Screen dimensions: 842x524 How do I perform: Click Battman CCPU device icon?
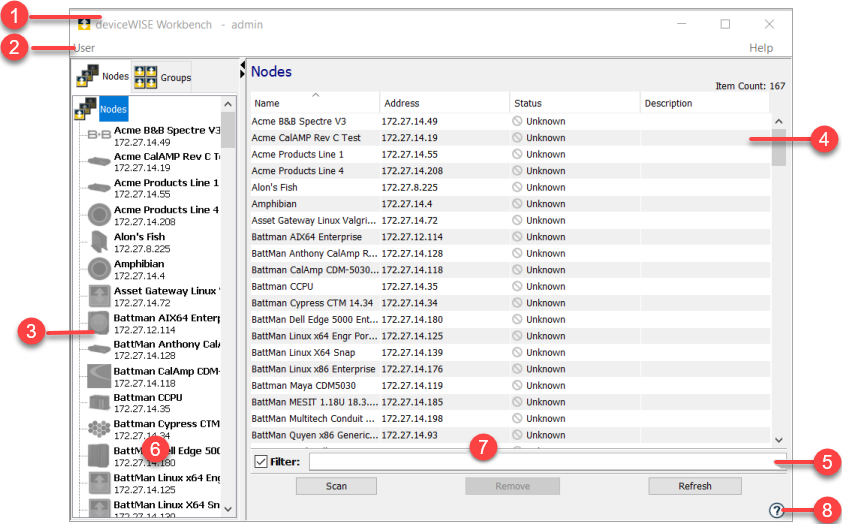click(x=99, y=402)
